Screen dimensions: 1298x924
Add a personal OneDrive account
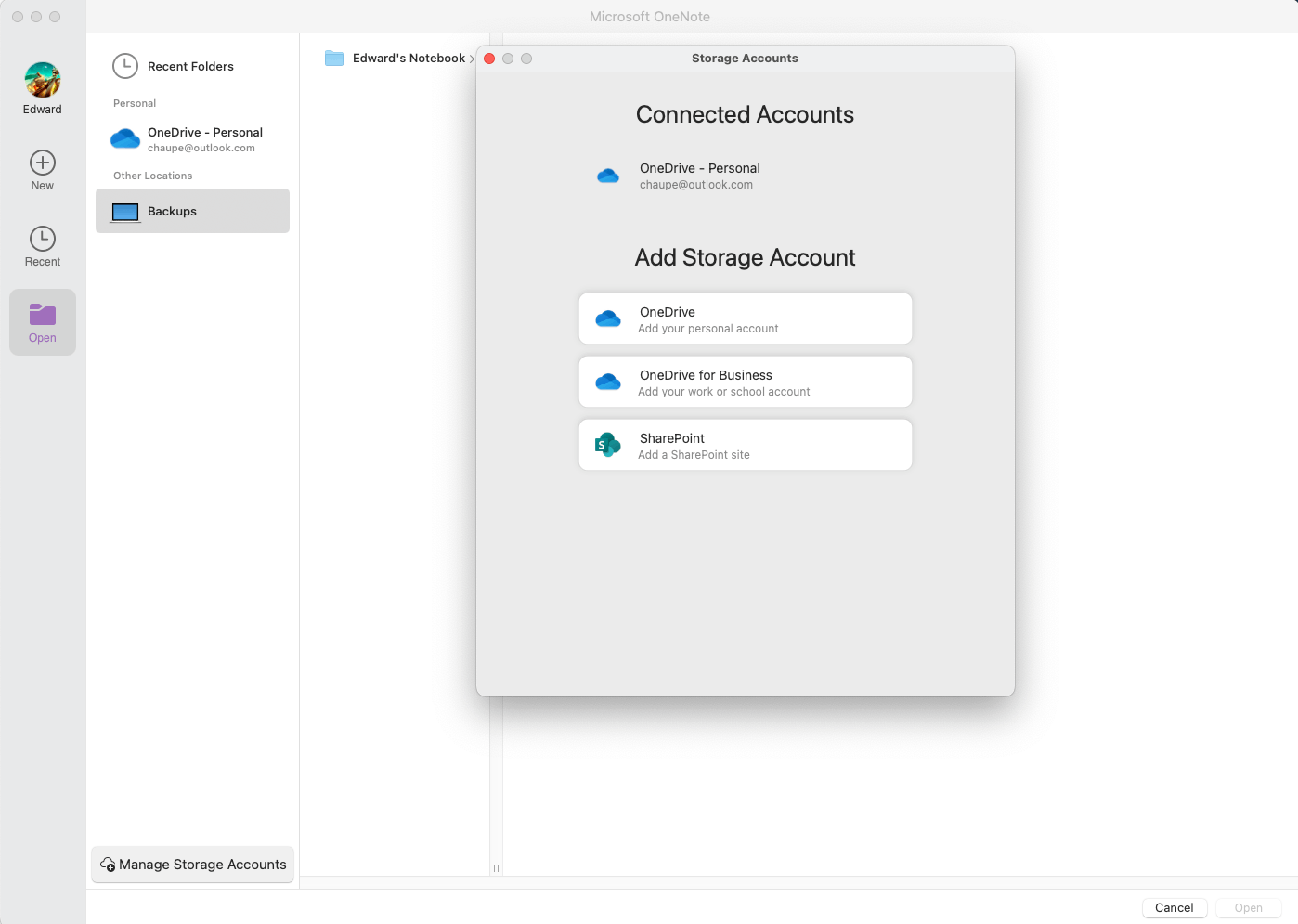click(746, 319)
